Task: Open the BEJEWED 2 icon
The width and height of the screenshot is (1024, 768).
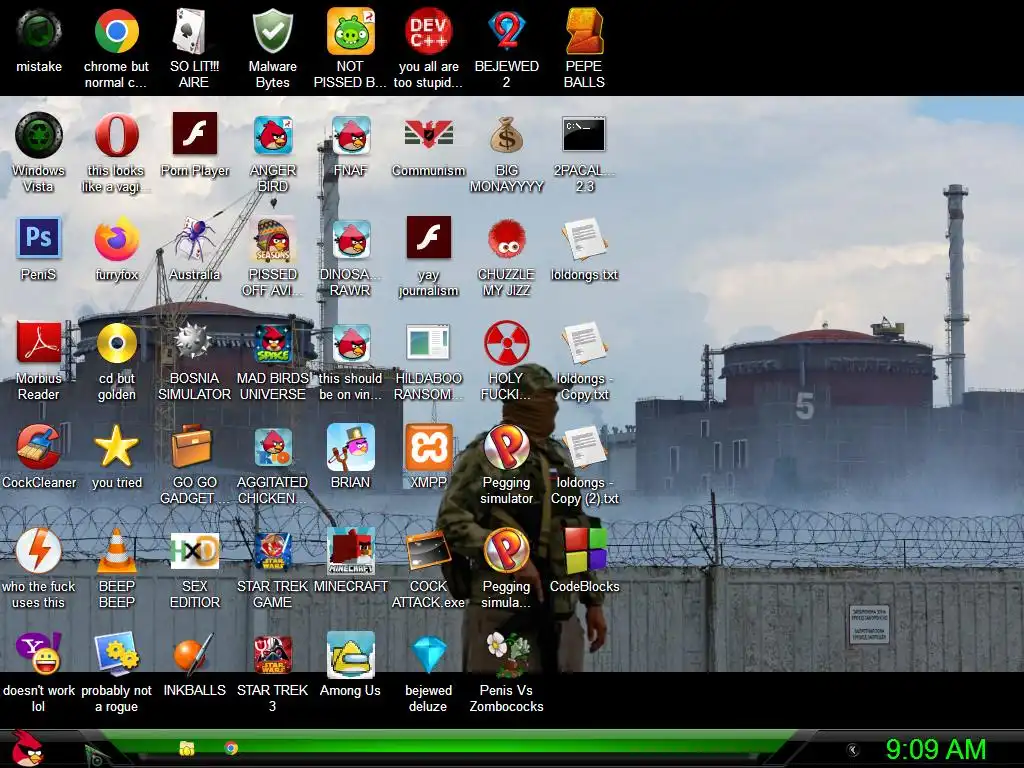Action: click(x=506, y=31)
